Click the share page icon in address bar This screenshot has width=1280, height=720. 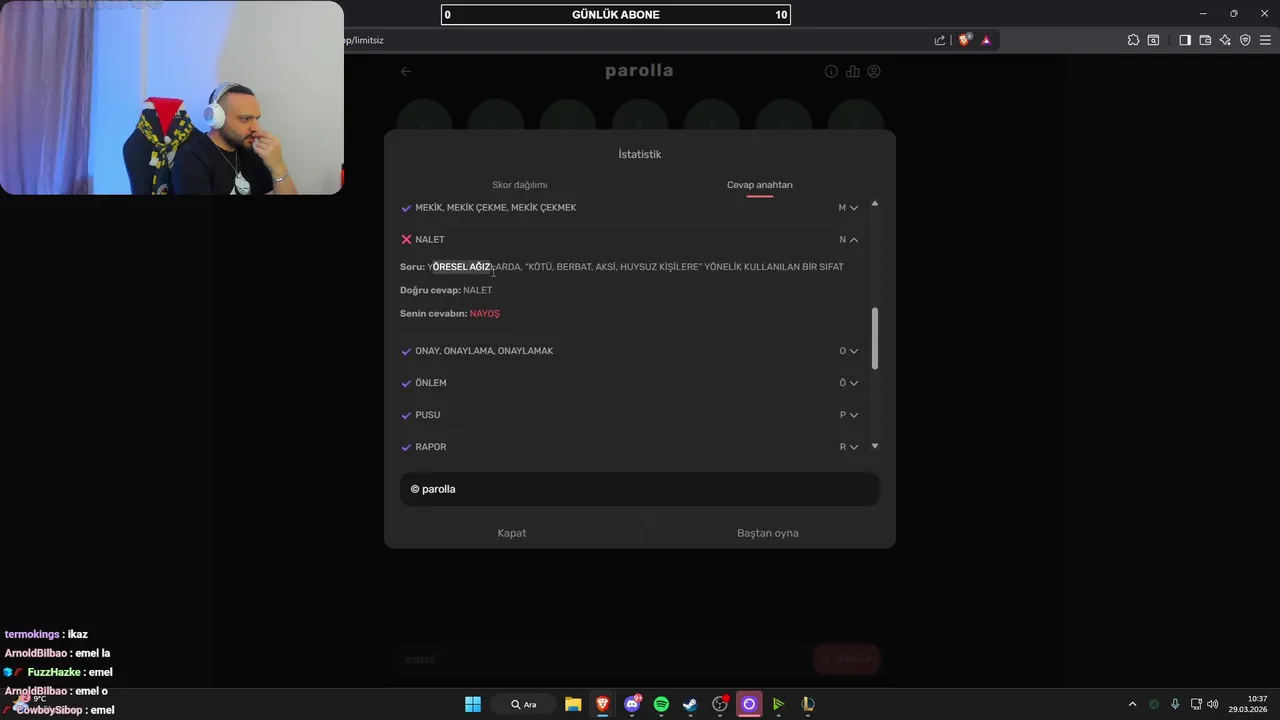click(940, 40)
